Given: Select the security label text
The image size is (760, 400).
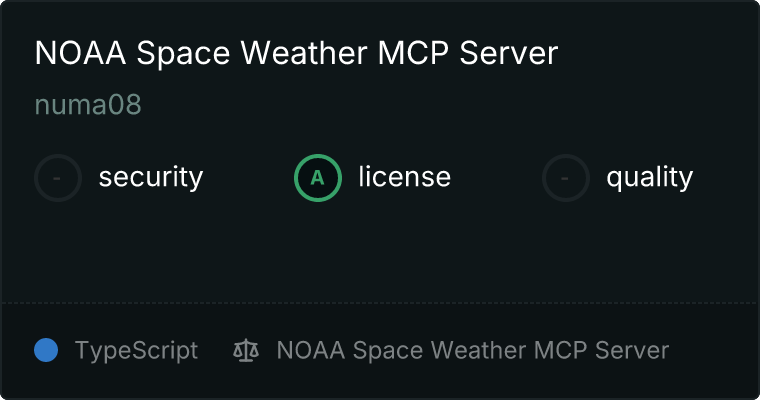Looking at the screenshot, I should [x=151, y=177].
